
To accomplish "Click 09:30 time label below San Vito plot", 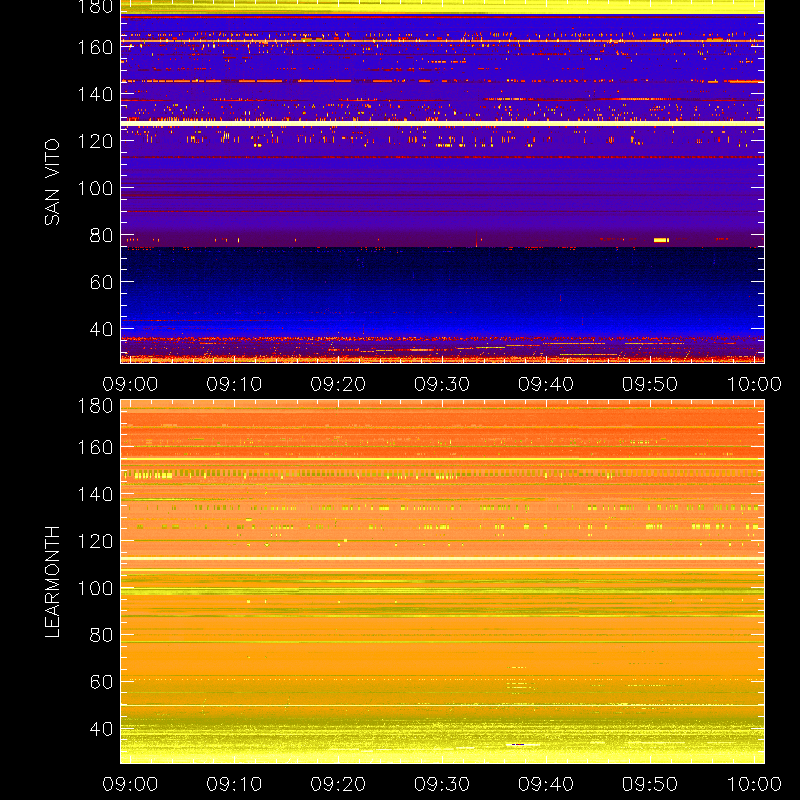I will click(442, 384).
